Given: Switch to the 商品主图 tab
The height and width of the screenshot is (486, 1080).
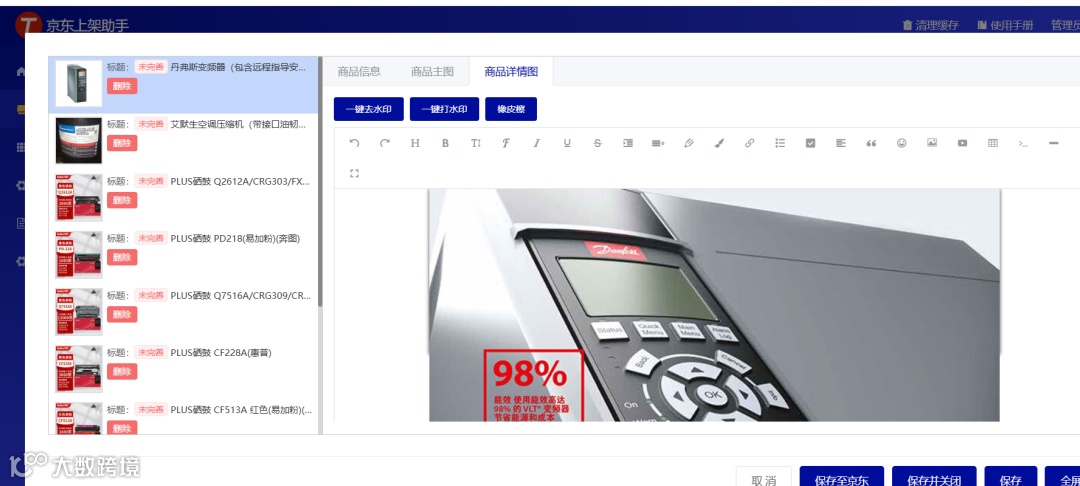Looking at the screenshot, I should point(433,72).
